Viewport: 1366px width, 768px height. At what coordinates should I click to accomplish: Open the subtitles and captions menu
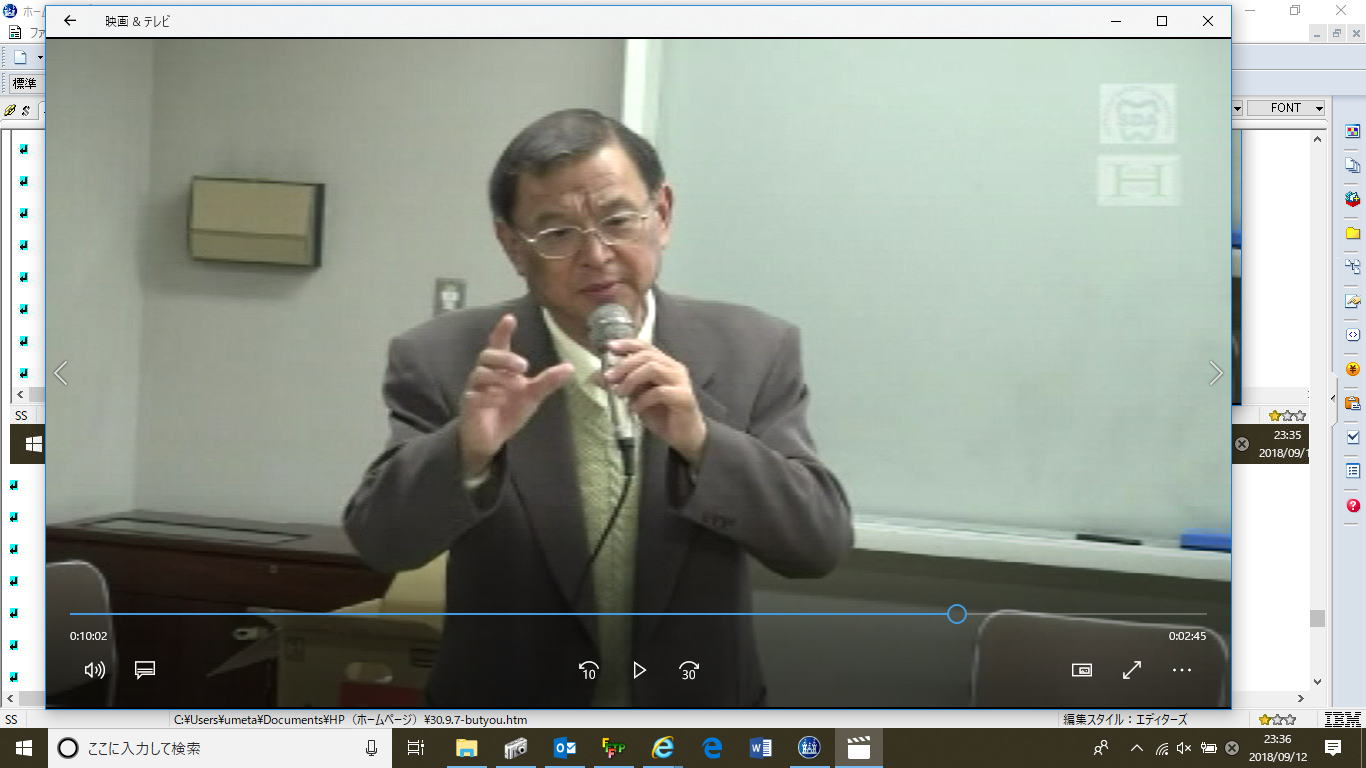tap(145, 670)
